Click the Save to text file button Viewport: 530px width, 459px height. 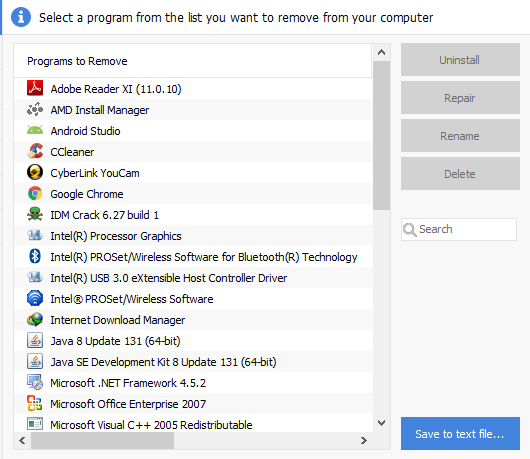(460, 433)
